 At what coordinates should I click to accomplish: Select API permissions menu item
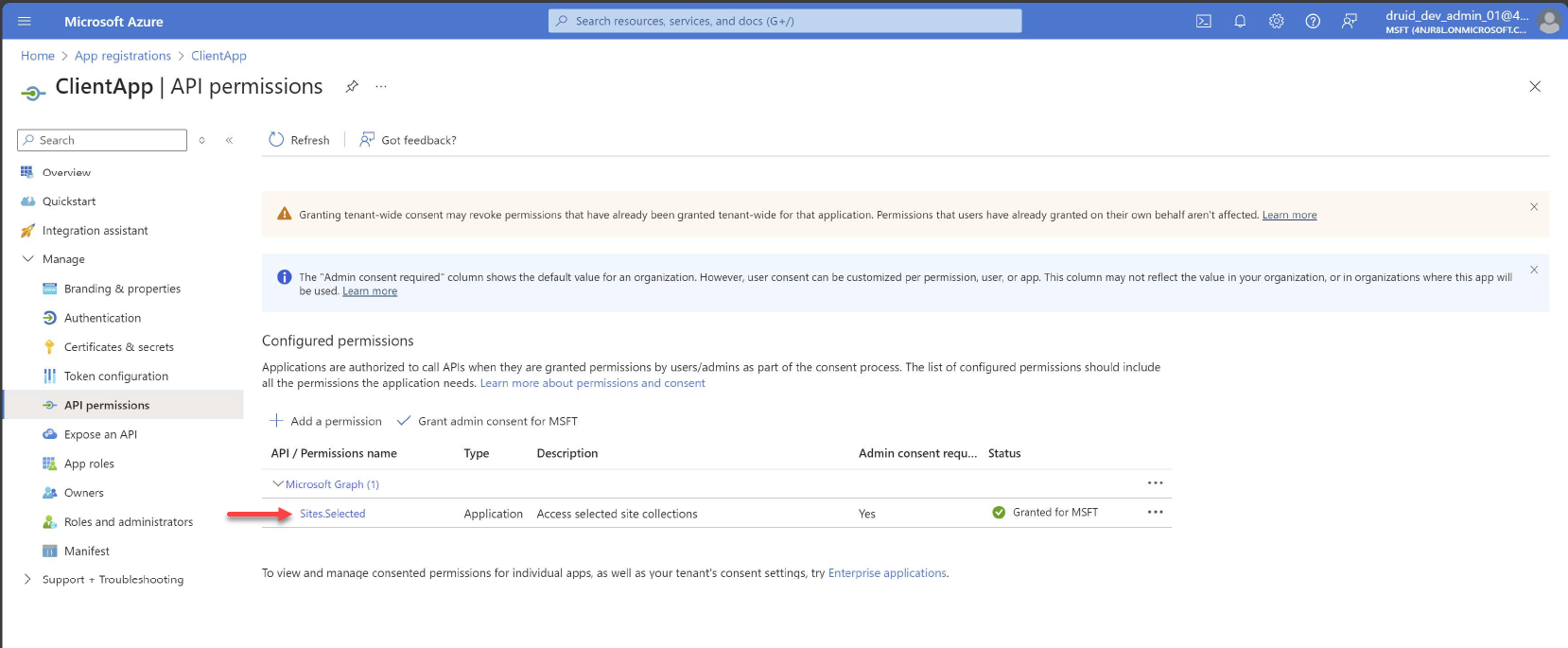pyautogui.click(x=123, y=405)
